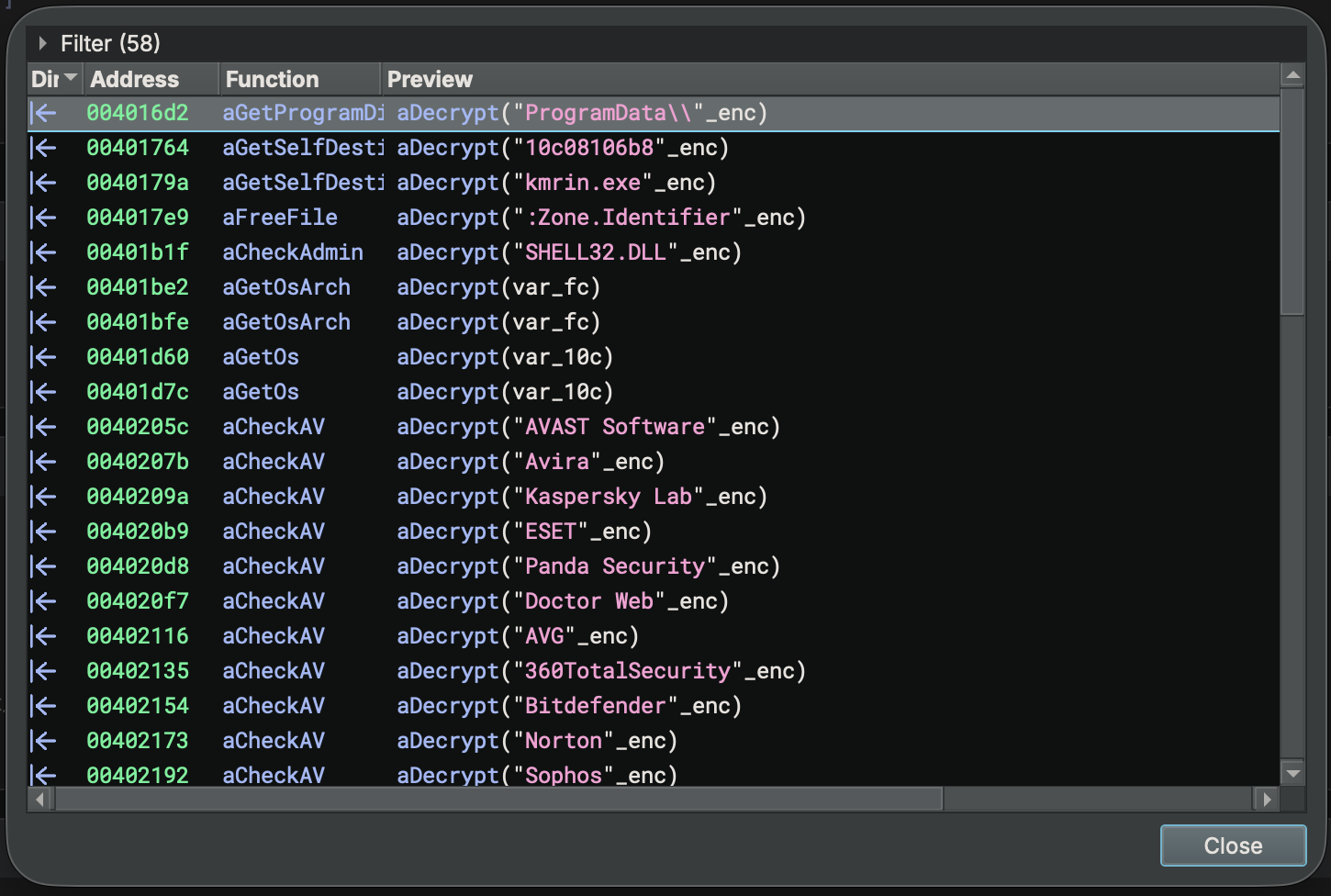
Task: Click the direction arrow icon for 00401d60
Action: click(43, 357)
